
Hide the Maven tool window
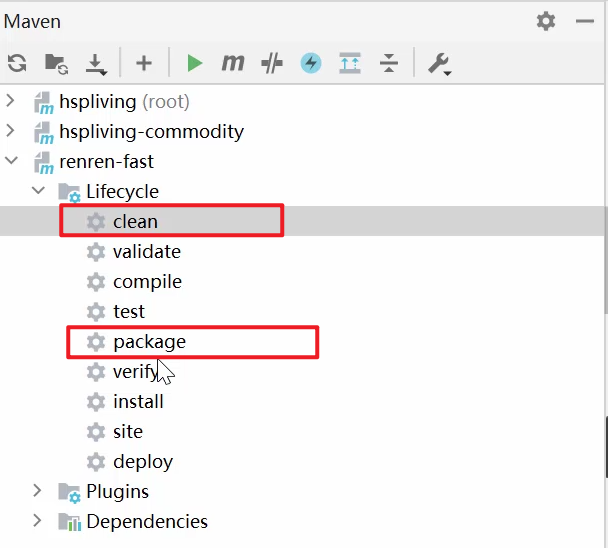pyautogui.click(x=585, y=21)
